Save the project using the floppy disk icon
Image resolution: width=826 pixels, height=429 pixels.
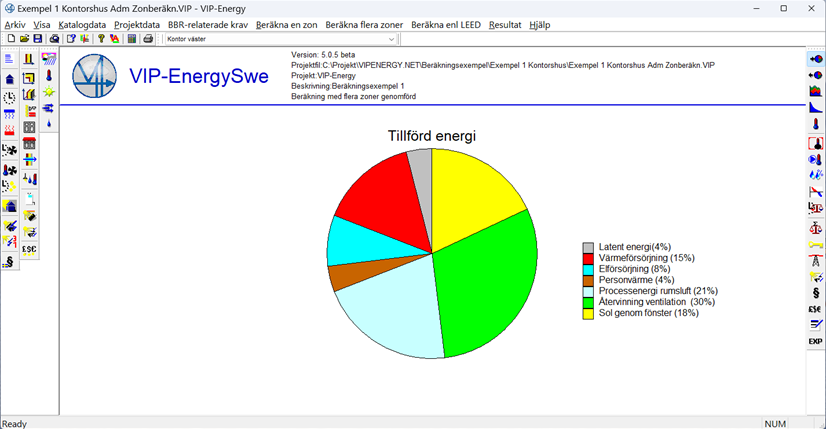38,39
